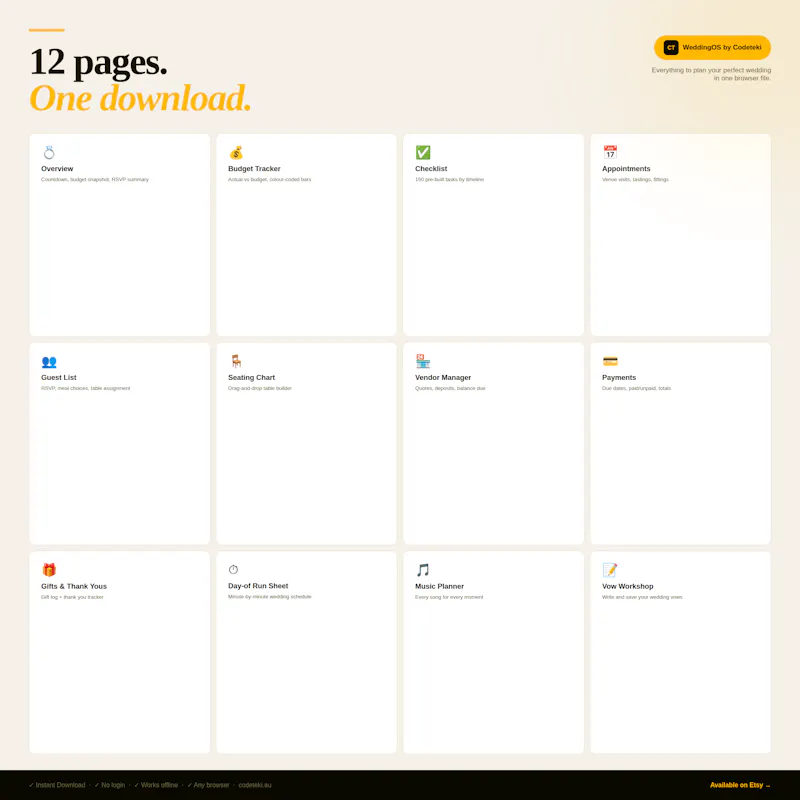The width and height of the screenshot is (800, 800).
Task: Click 'Every song for every moment' text
Action: coord(449,597)
